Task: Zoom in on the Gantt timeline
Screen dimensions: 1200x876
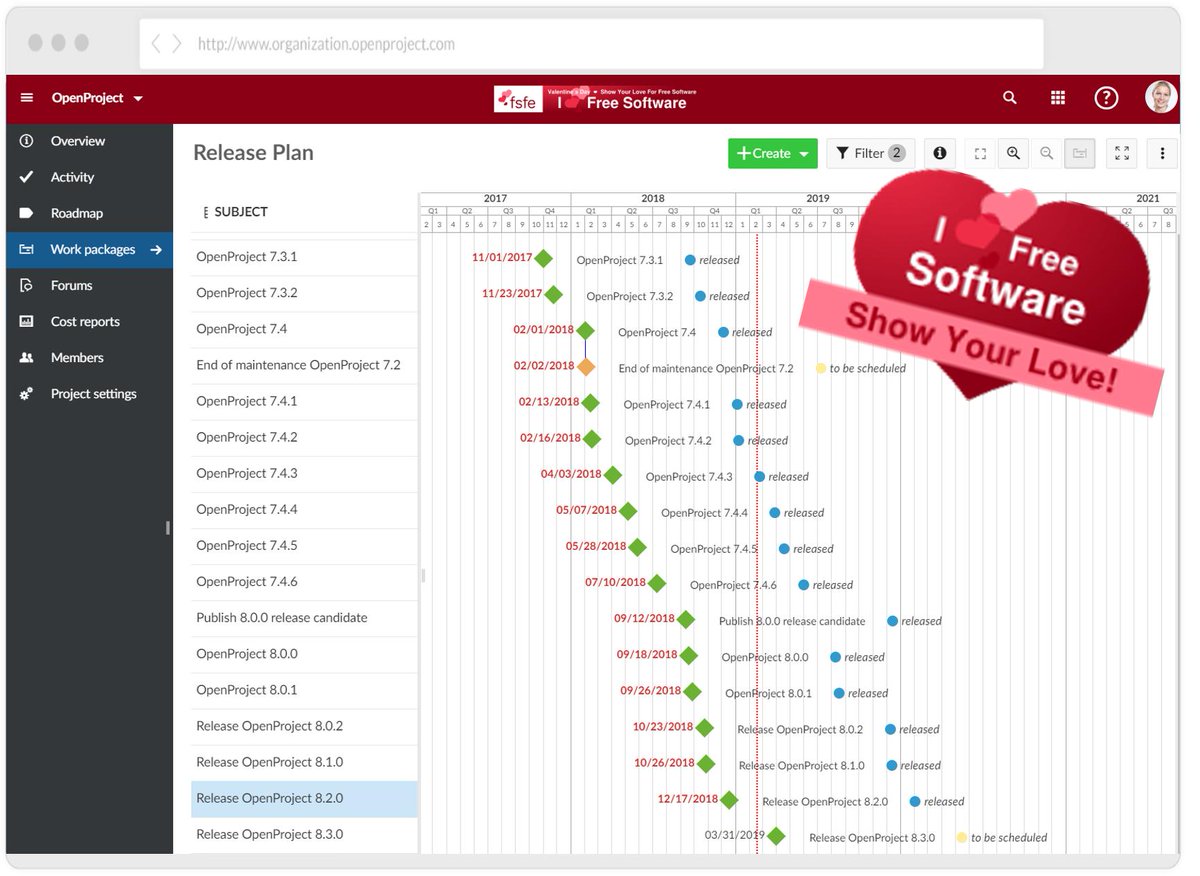Action: [x=1013, y=153]
